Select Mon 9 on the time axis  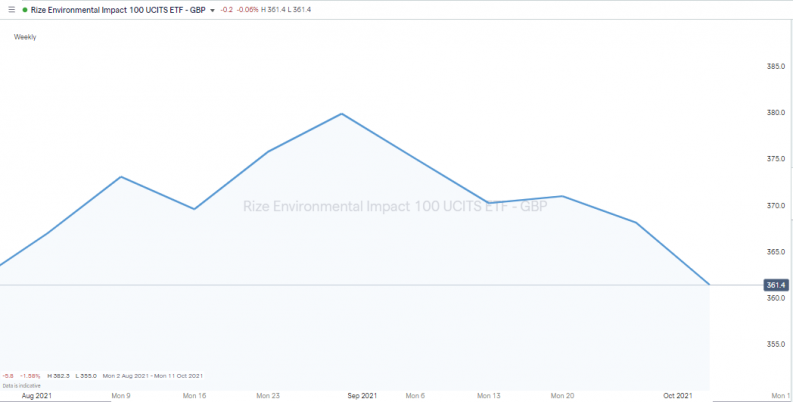click(x=121, y=396)
